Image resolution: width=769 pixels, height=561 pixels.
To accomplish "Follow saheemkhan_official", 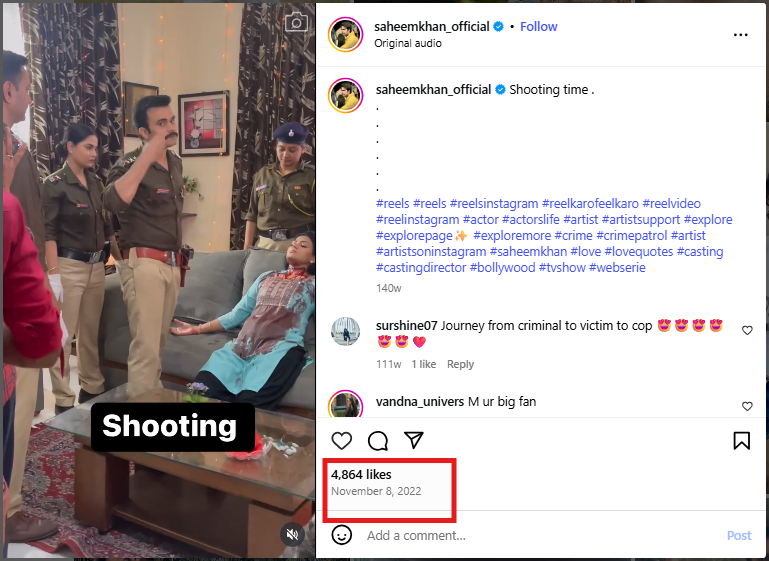I will (538, 26).
